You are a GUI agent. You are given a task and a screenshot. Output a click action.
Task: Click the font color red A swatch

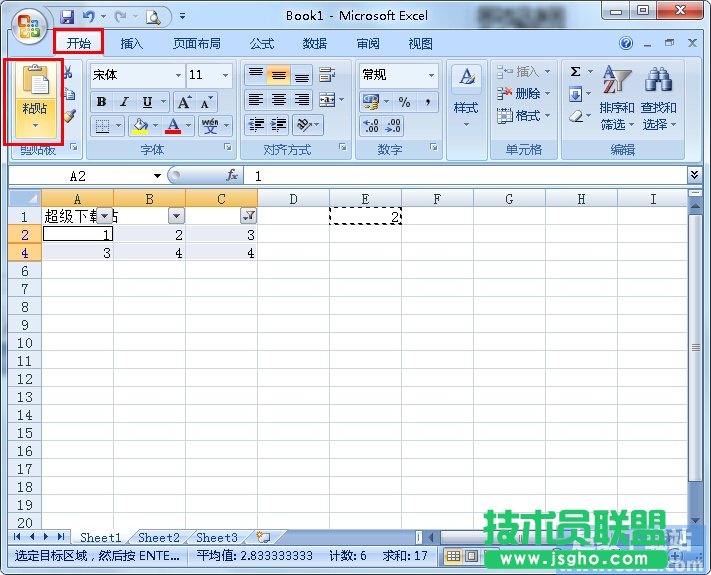coord(173,126)
